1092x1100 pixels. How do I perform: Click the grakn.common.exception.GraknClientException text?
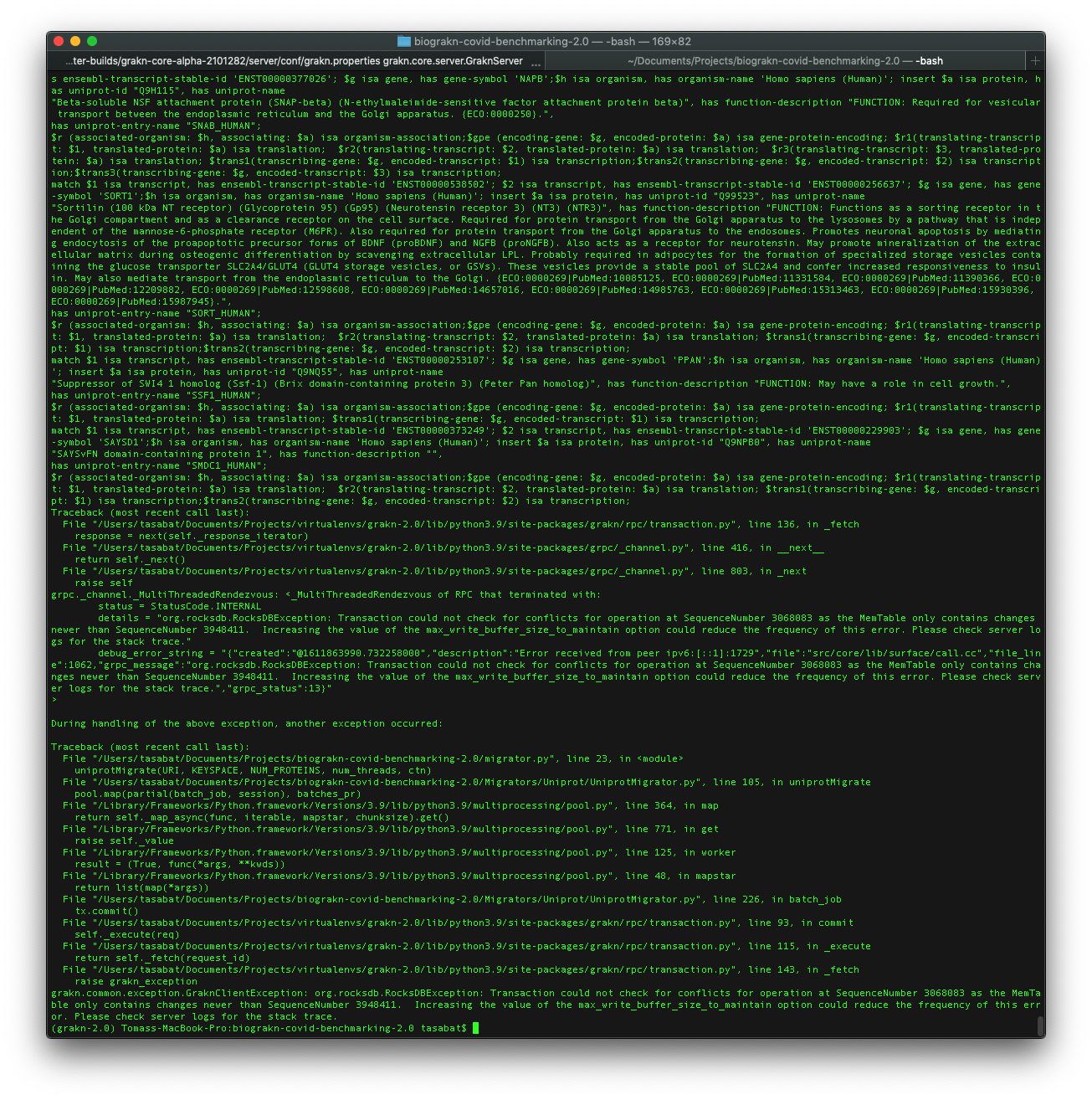[x=177, y=993]
